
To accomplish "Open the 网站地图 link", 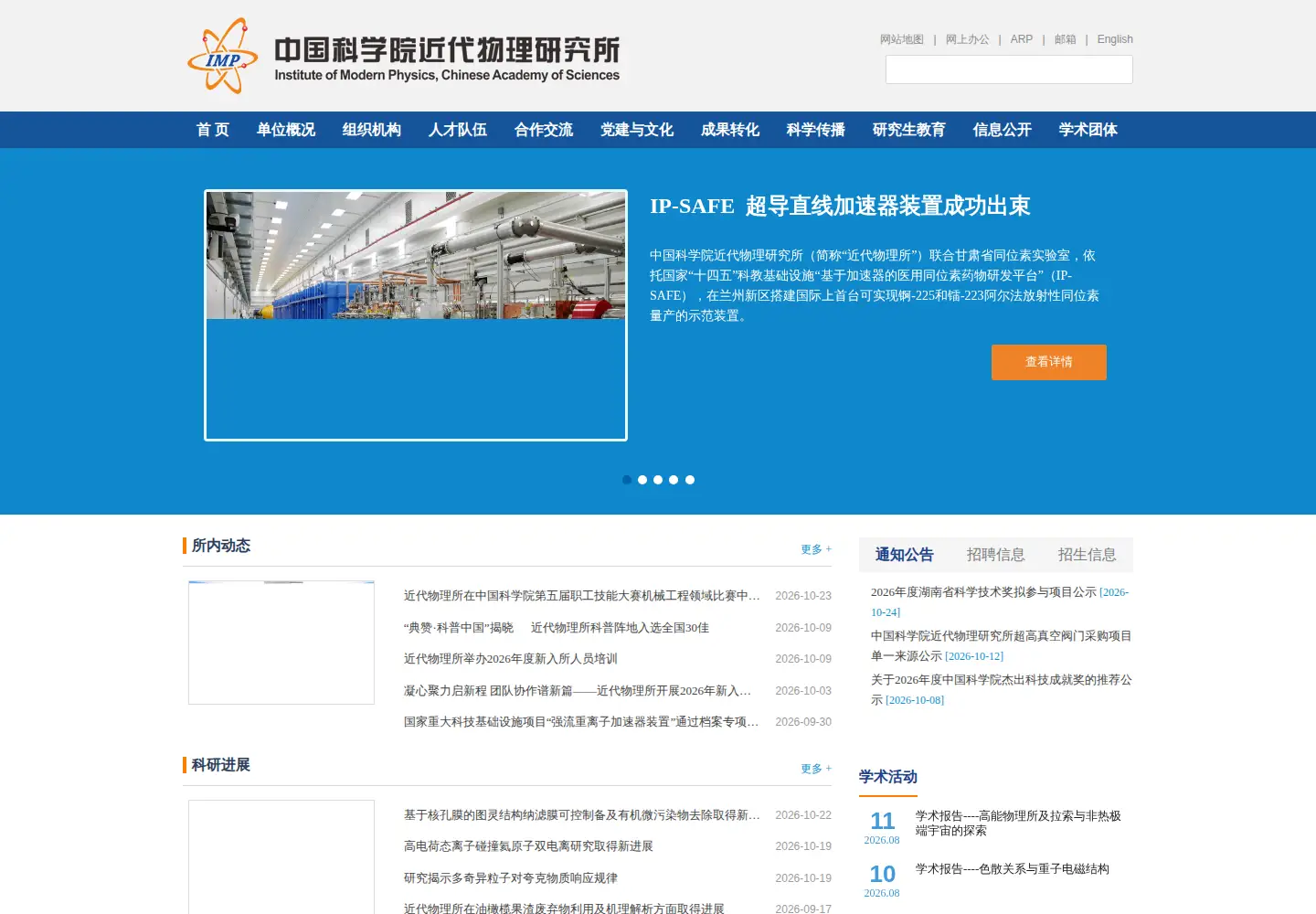I will point(902,39).
